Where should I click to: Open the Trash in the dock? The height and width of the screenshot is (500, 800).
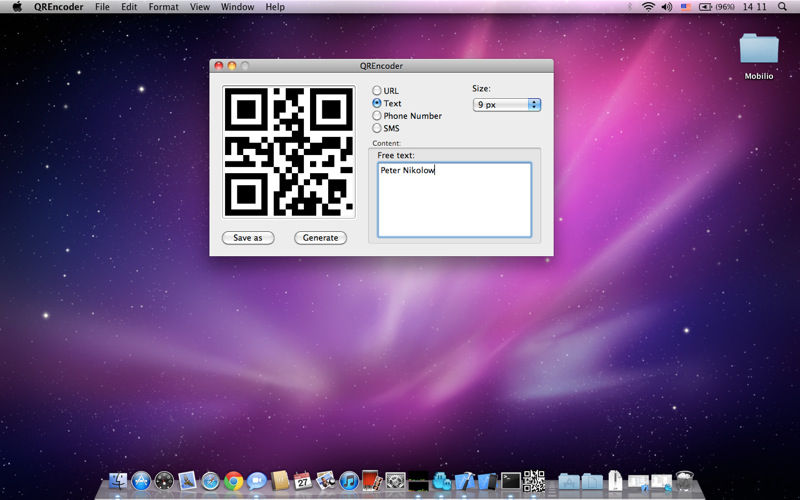pos(684,481)
